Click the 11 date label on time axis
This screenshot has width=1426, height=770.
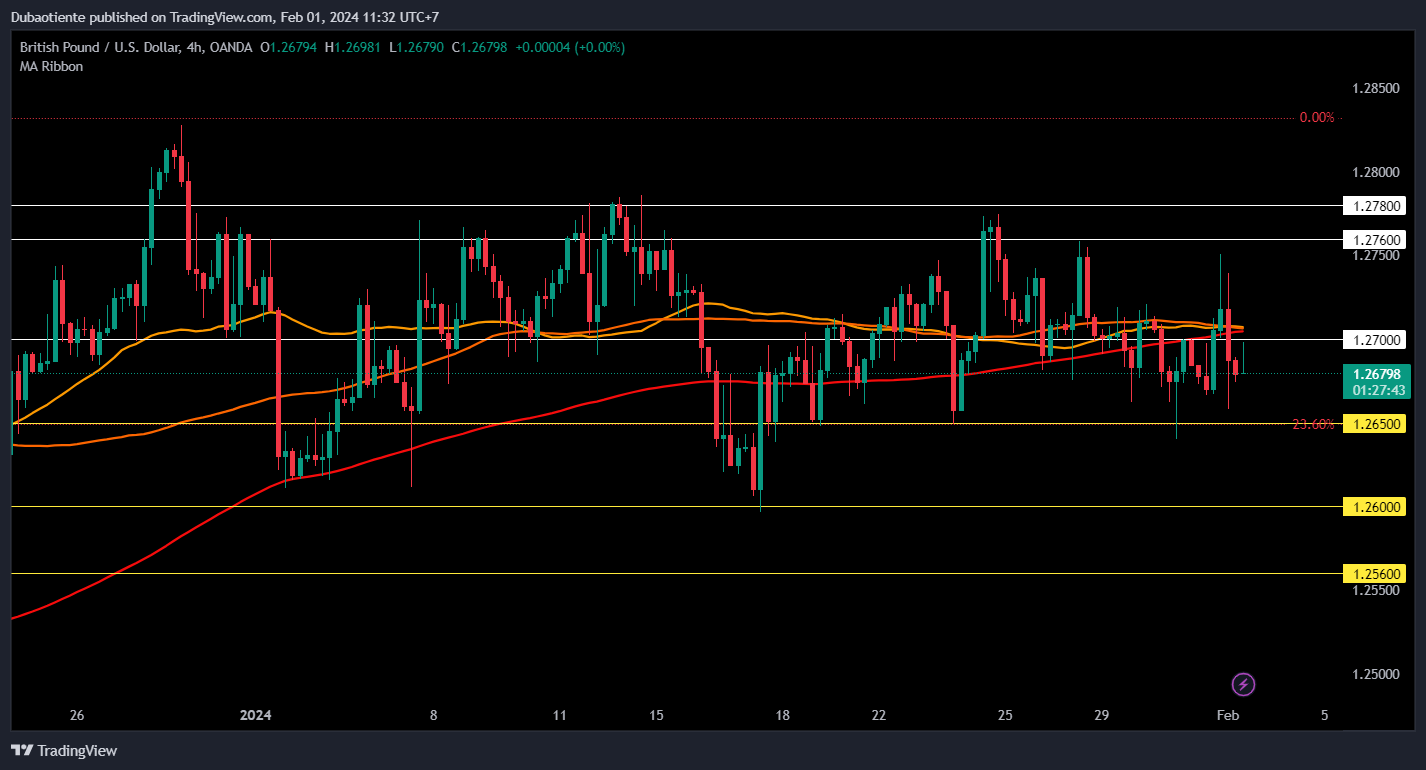pos(559,715)
